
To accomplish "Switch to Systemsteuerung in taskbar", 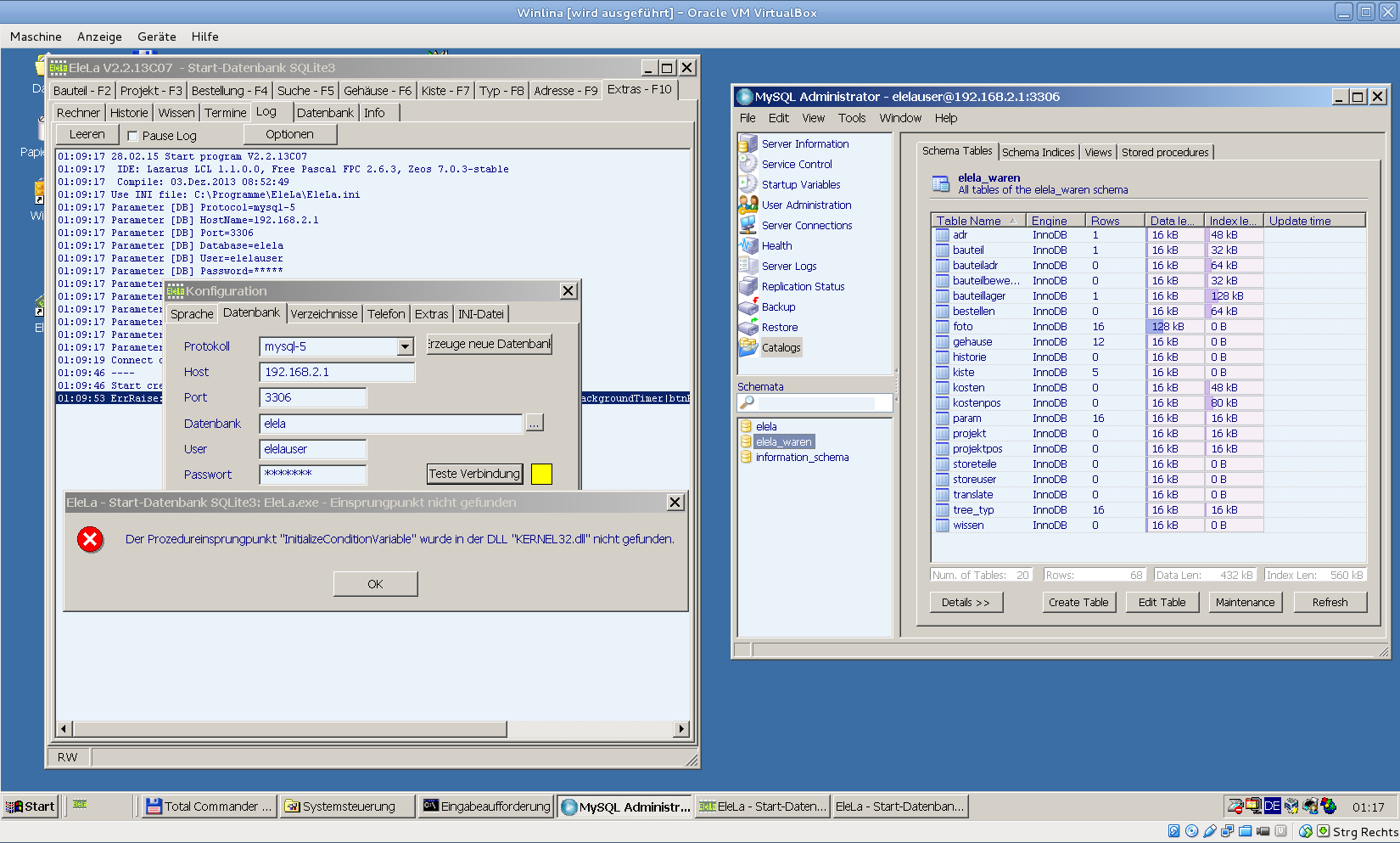I will [349, 806].
